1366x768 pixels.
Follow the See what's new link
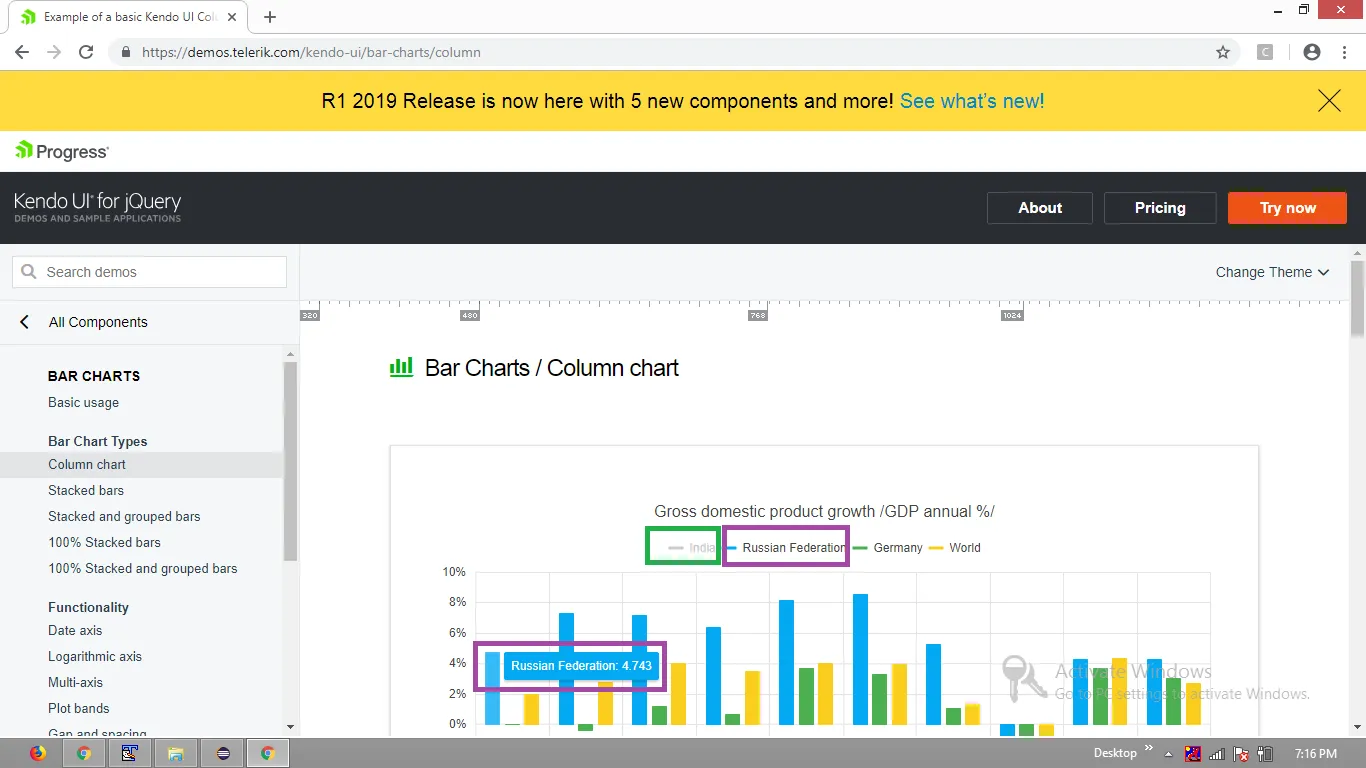[x=972, y=101]
